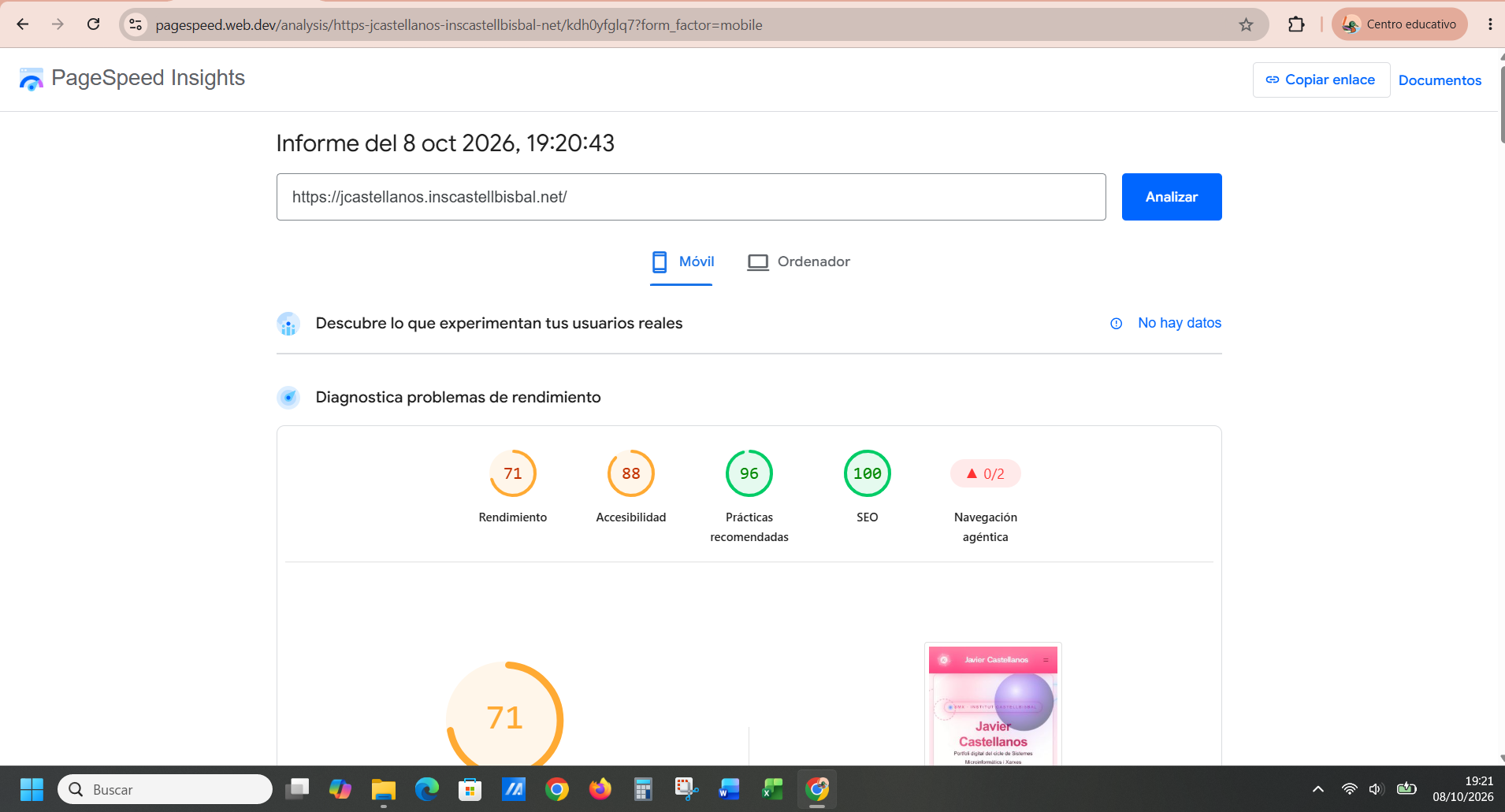
Task: Open File Explorer from the taskbar
Action: (384, 789)
